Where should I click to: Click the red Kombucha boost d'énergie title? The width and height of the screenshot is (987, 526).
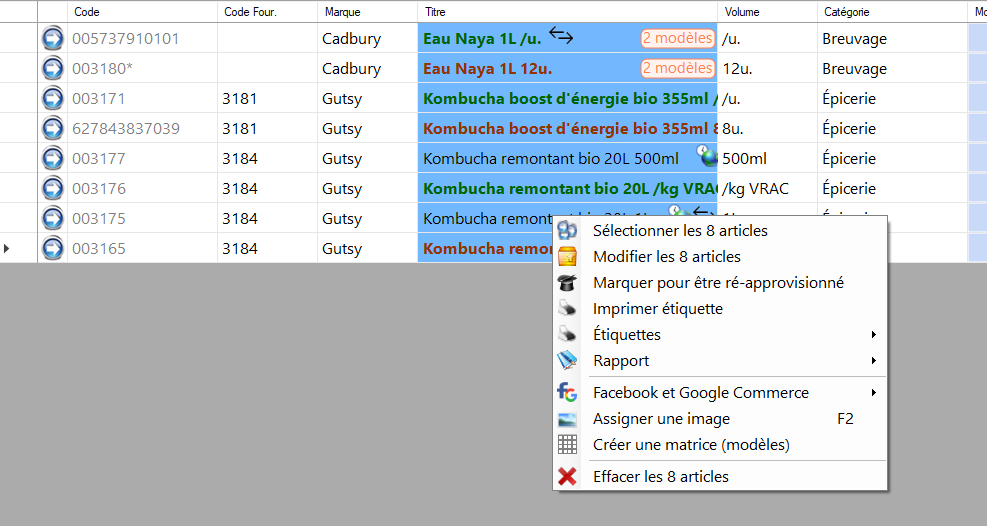tap(567, 128)
